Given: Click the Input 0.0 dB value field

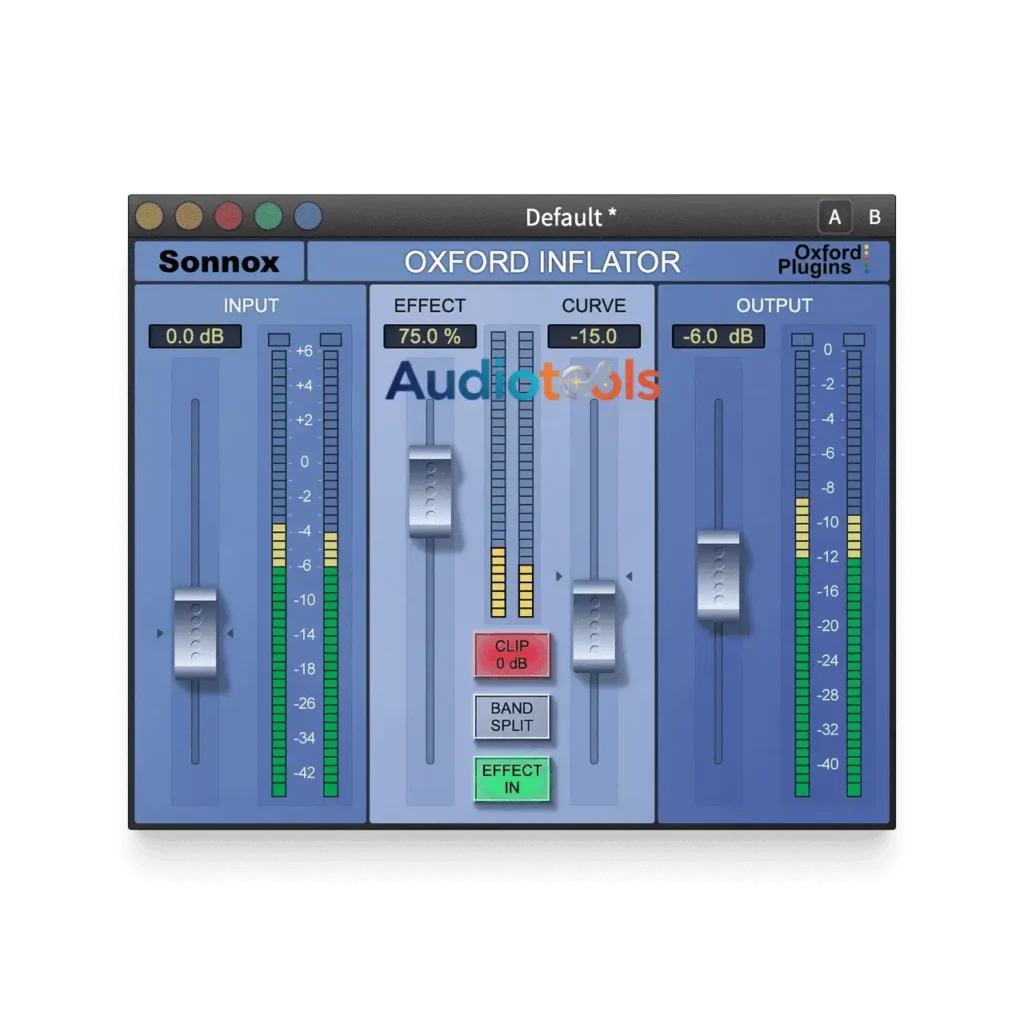Looking at the screenshot, I should point(195,336).
